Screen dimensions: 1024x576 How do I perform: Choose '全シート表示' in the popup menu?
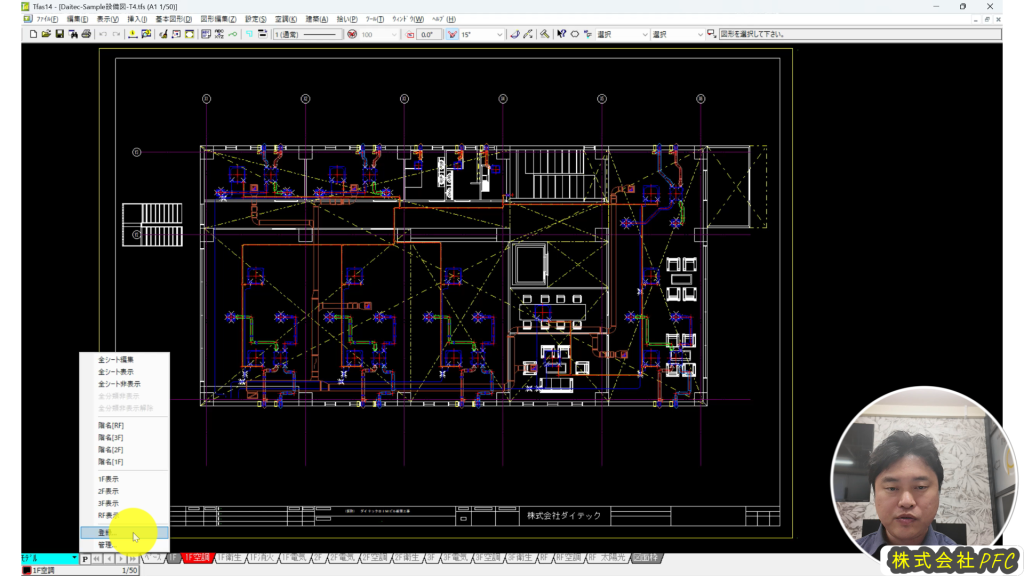(x=119, y=371)
